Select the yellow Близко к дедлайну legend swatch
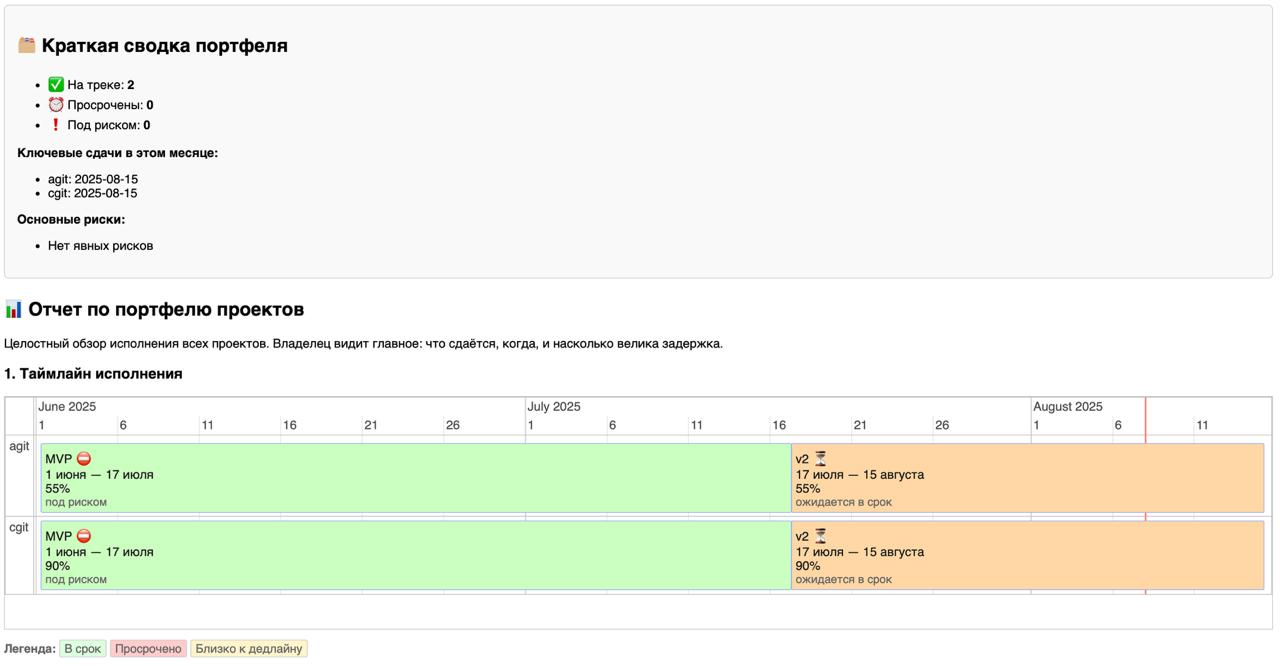Screen dimensions: 1280x666 coord(248,649)
